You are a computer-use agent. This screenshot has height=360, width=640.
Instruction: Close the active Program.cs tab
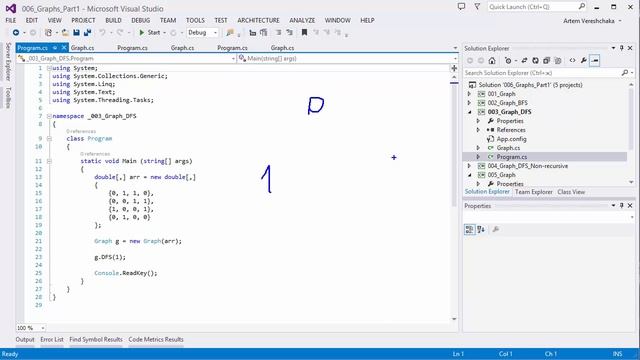[x=64, y=48]
